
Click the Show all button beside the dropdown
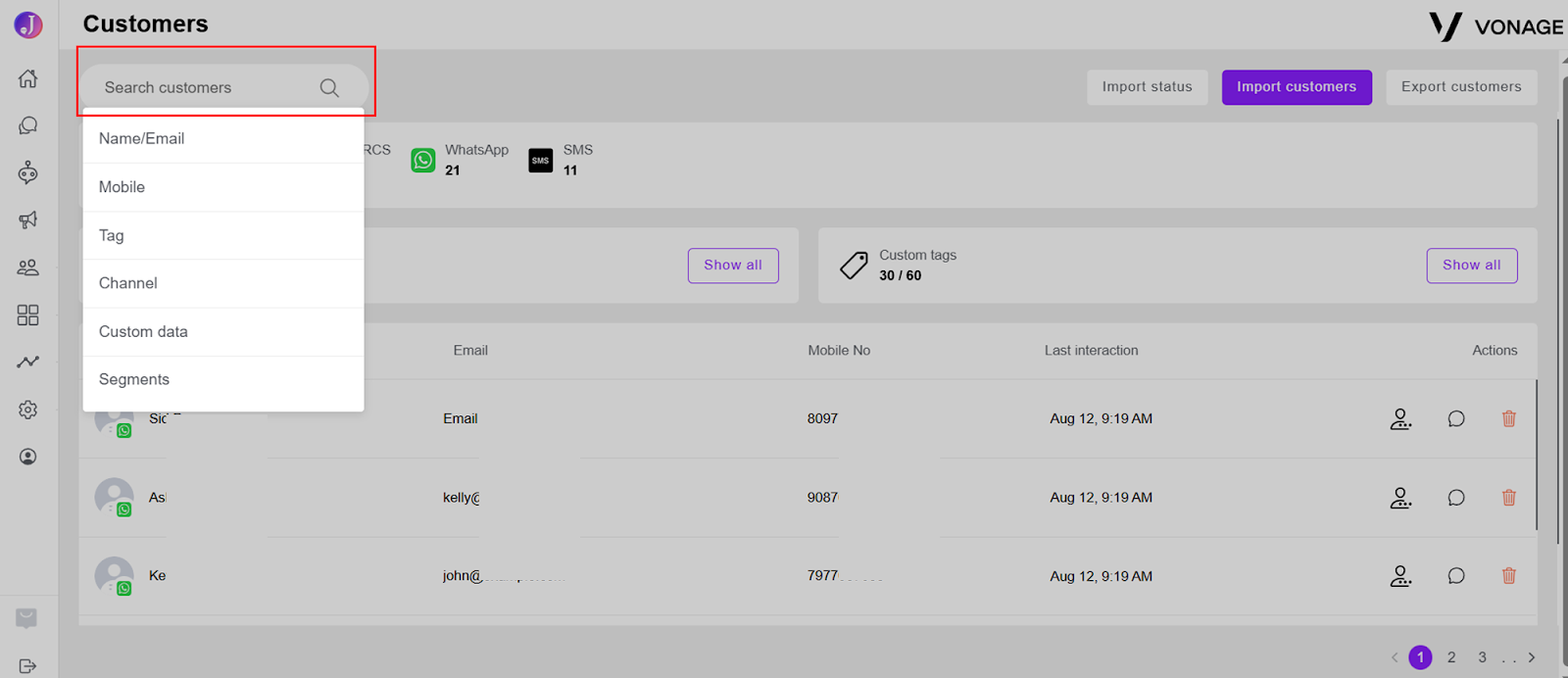(x=733, y=266)
